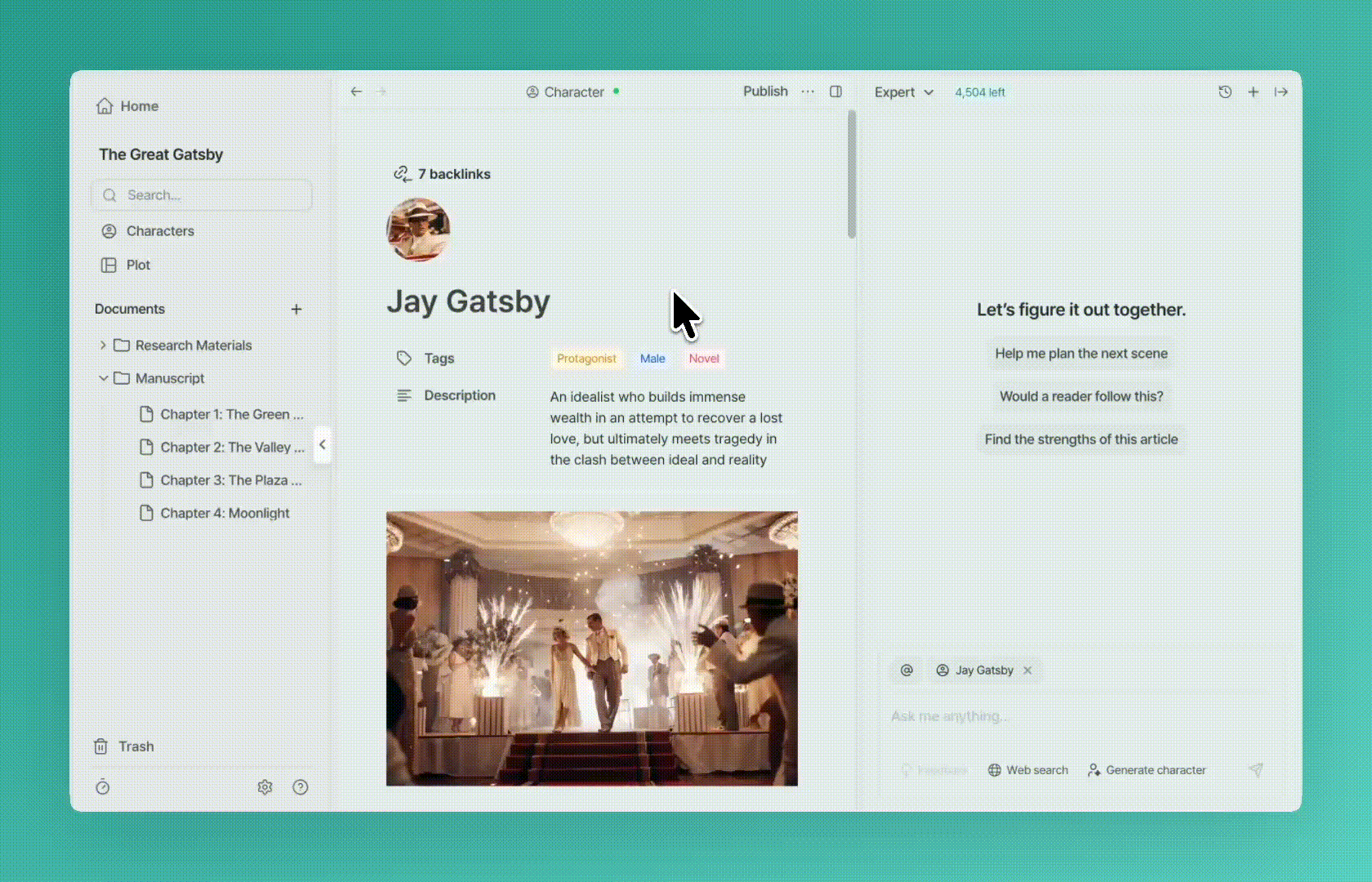
Task: Click the document vertical scrollbar
Action: coord(852,175)
